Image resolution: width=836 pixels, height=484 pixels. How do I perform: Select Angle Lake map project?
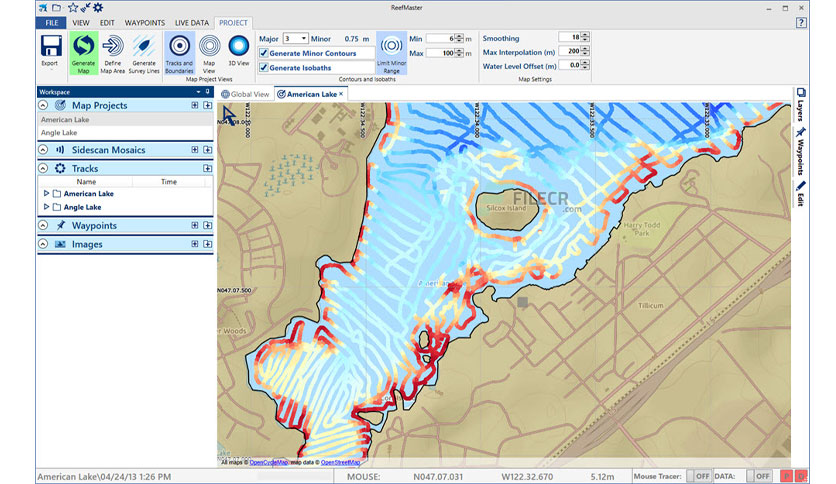pos(125,133)
